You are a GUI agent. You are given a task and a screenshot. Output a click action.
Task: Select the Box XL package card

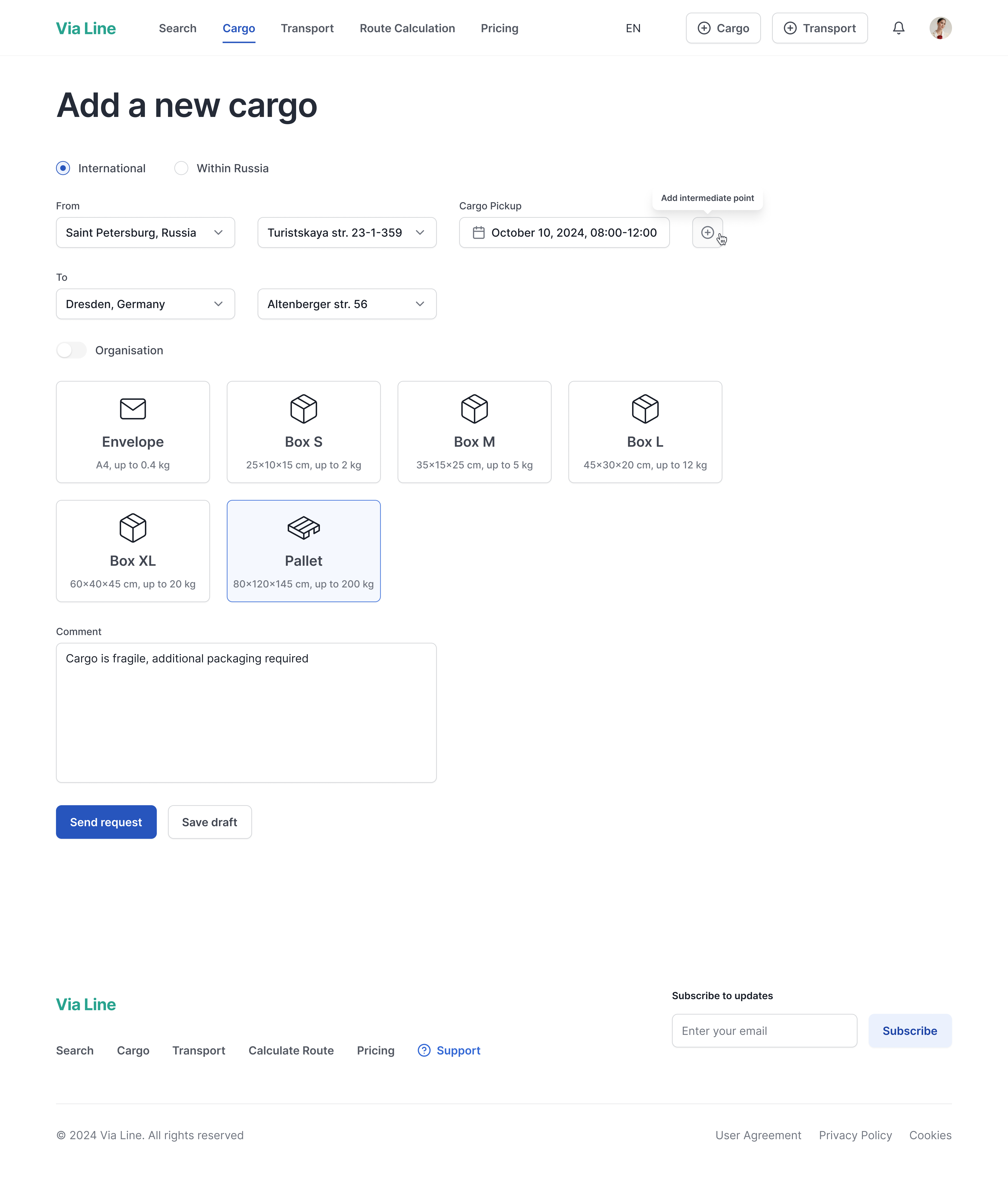[x=133, y=550]
